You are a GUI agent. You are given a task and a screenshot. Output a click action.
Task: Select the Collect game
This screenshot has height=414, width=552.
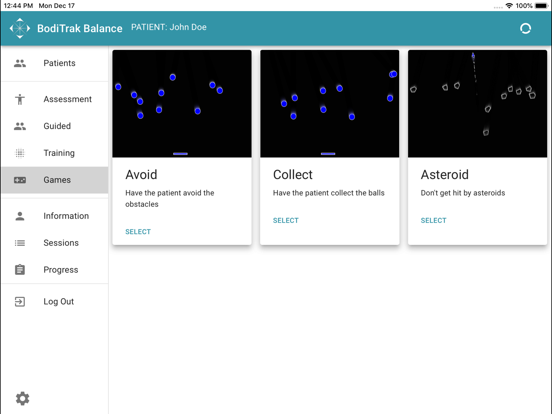(x=286, y=220)
